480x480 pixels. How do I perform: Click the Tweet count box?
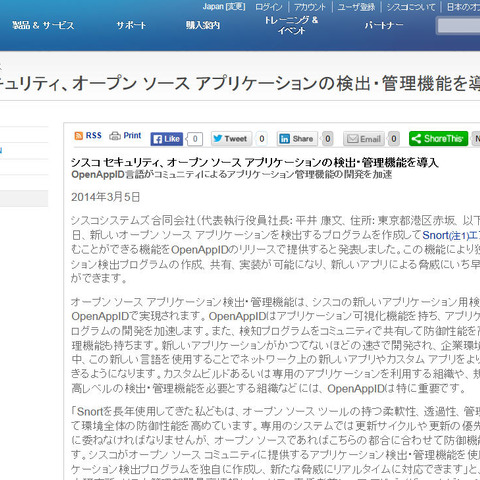coord(262,139)
